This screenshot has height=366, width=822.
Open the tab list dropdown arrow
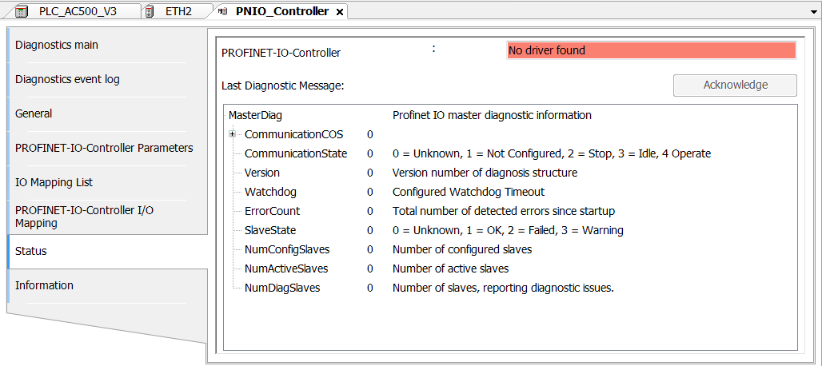click(x=814, y=12)
